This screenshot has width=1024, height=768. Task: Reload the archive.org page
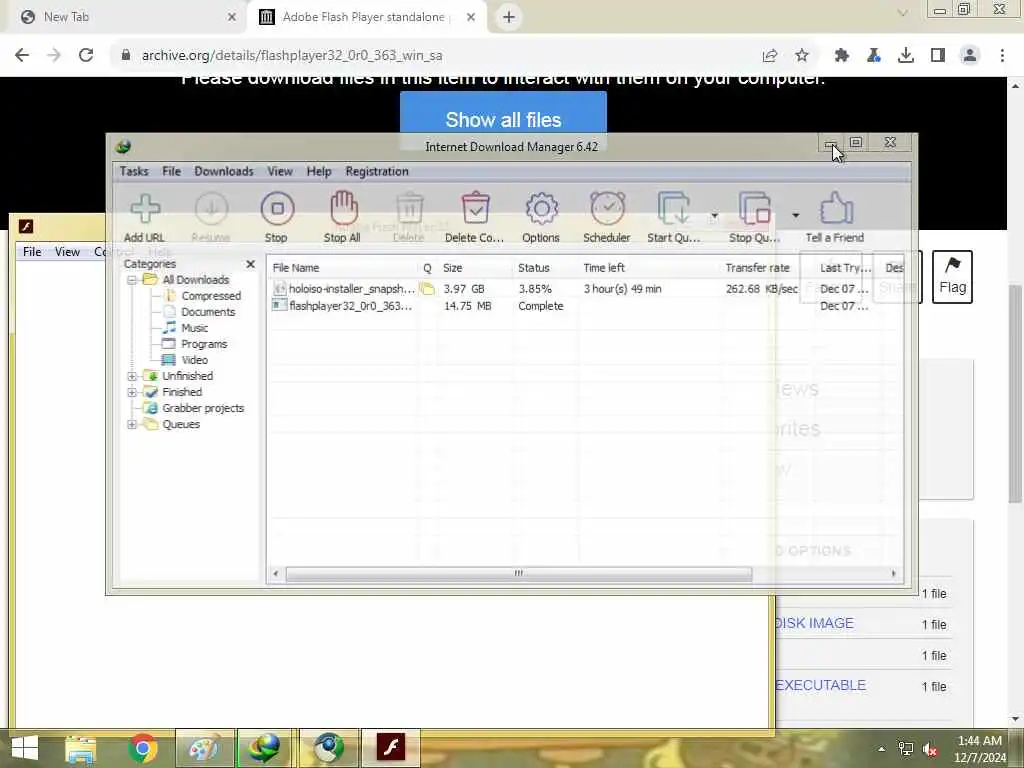pyautogui.click(x=86, y=56)
